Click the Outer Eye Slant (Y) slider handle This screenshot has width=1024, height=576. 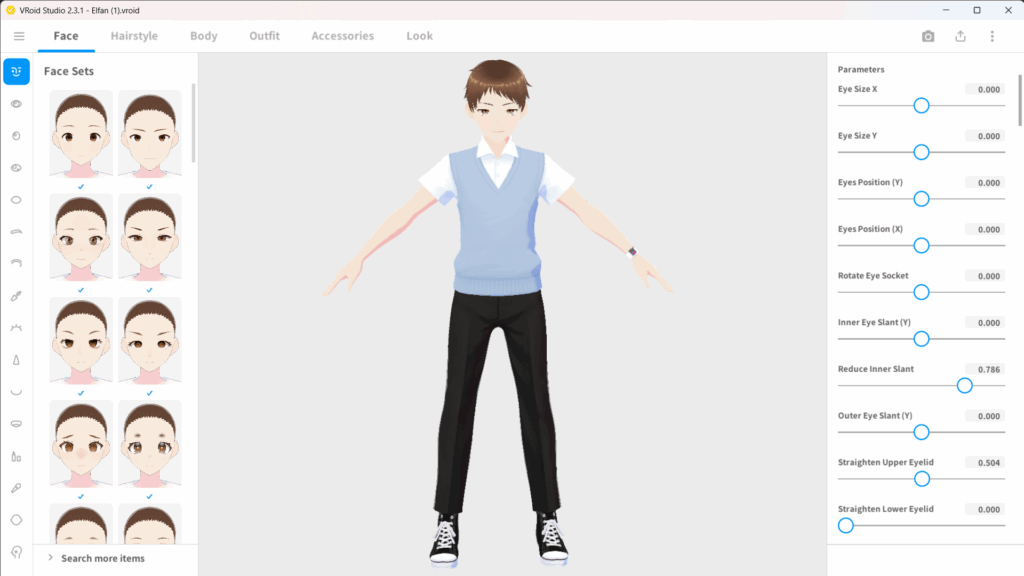[x=921, y=432]
